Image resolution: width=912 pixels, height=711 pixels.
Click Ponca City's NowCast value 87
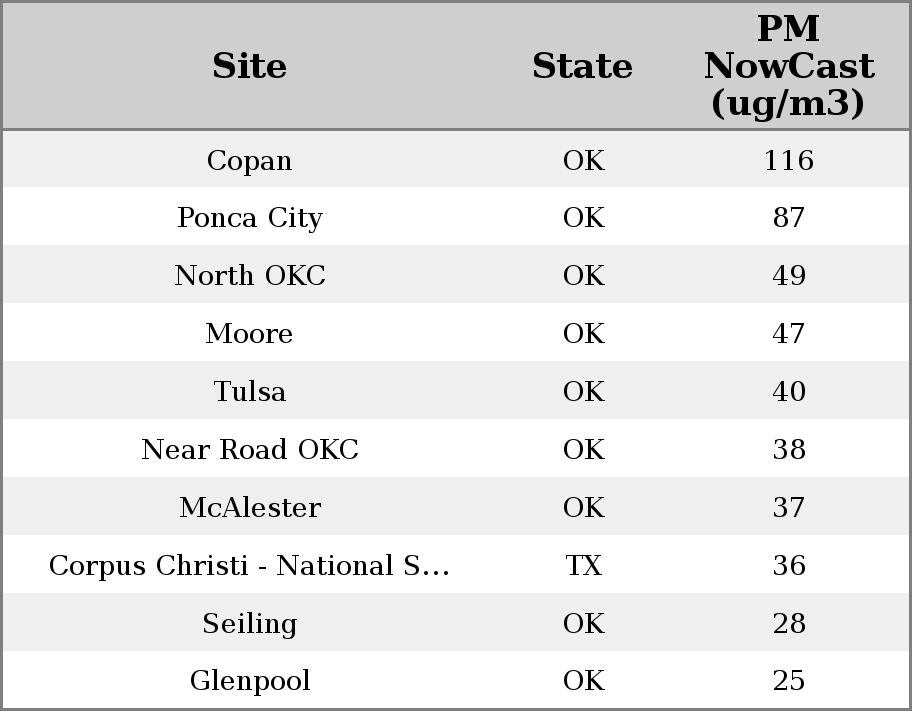pos(788,218)
